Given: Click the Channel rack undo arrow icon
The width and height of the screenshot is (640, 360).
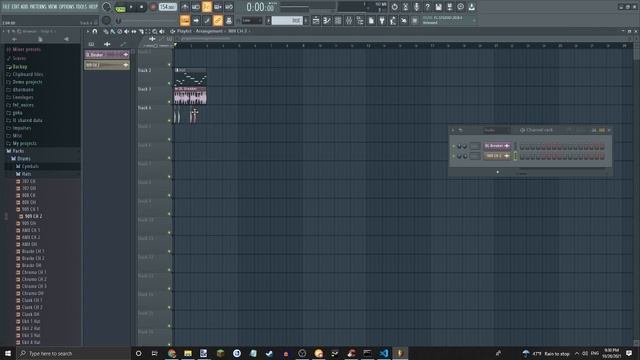Looking at the screenshot, I should tap(460, 130).
